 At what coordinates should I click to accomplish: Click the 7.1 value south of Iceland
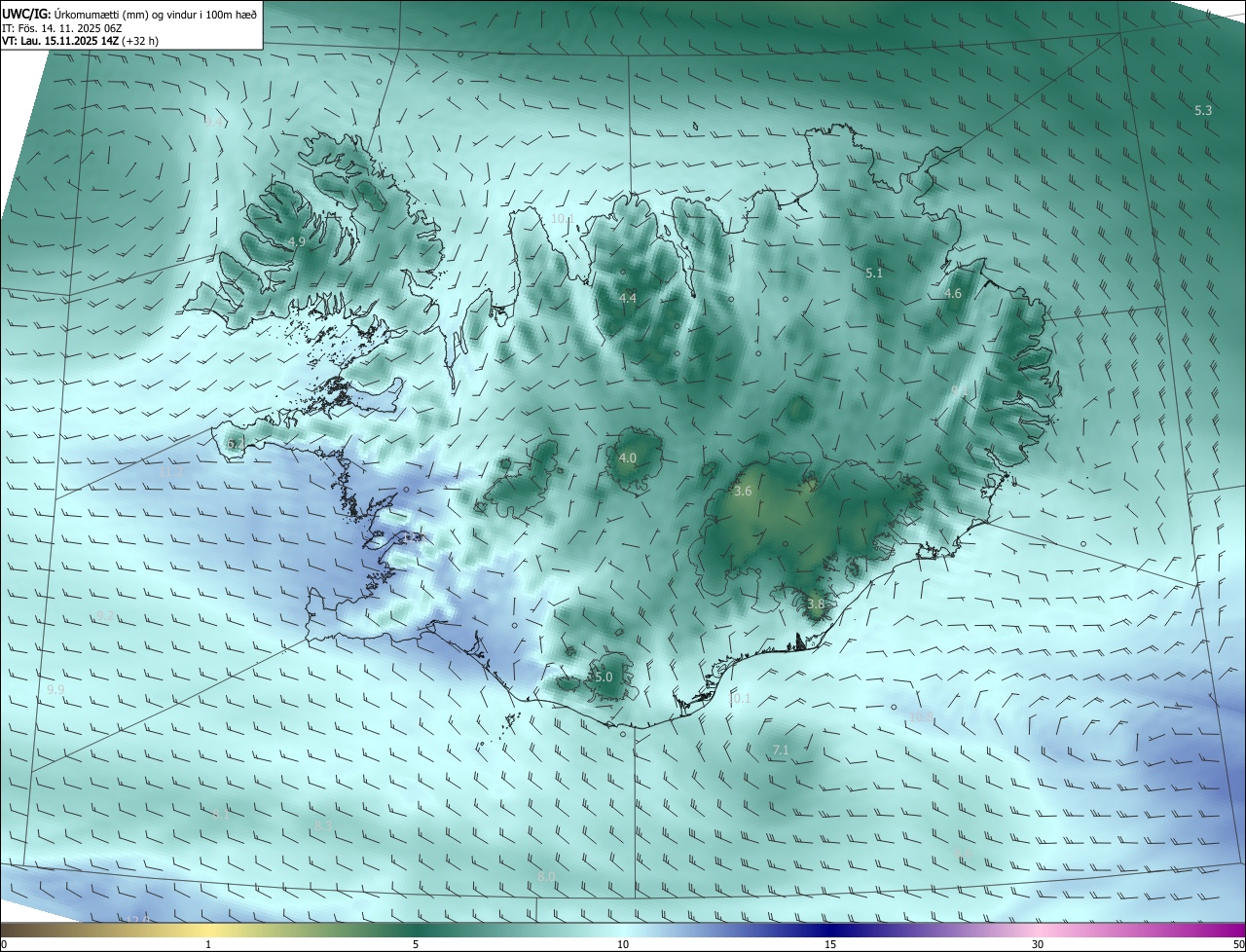780,750
